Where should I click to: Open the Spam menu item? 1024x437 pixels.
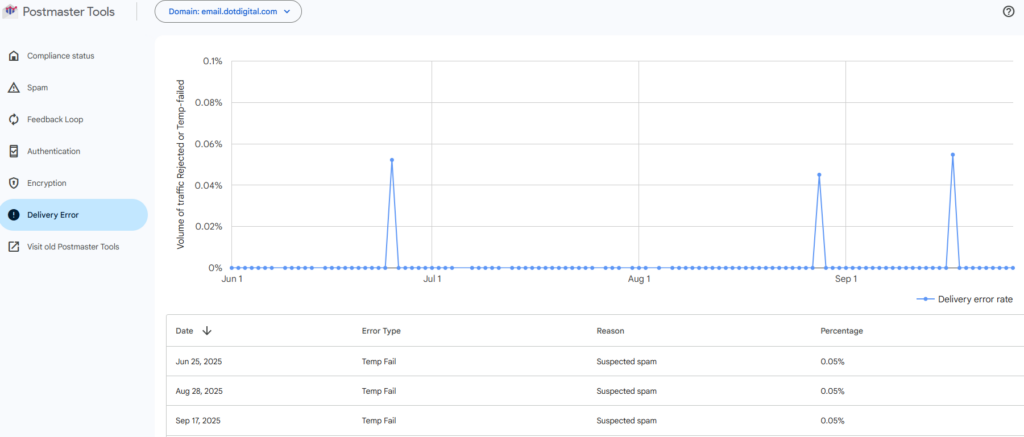37,88
